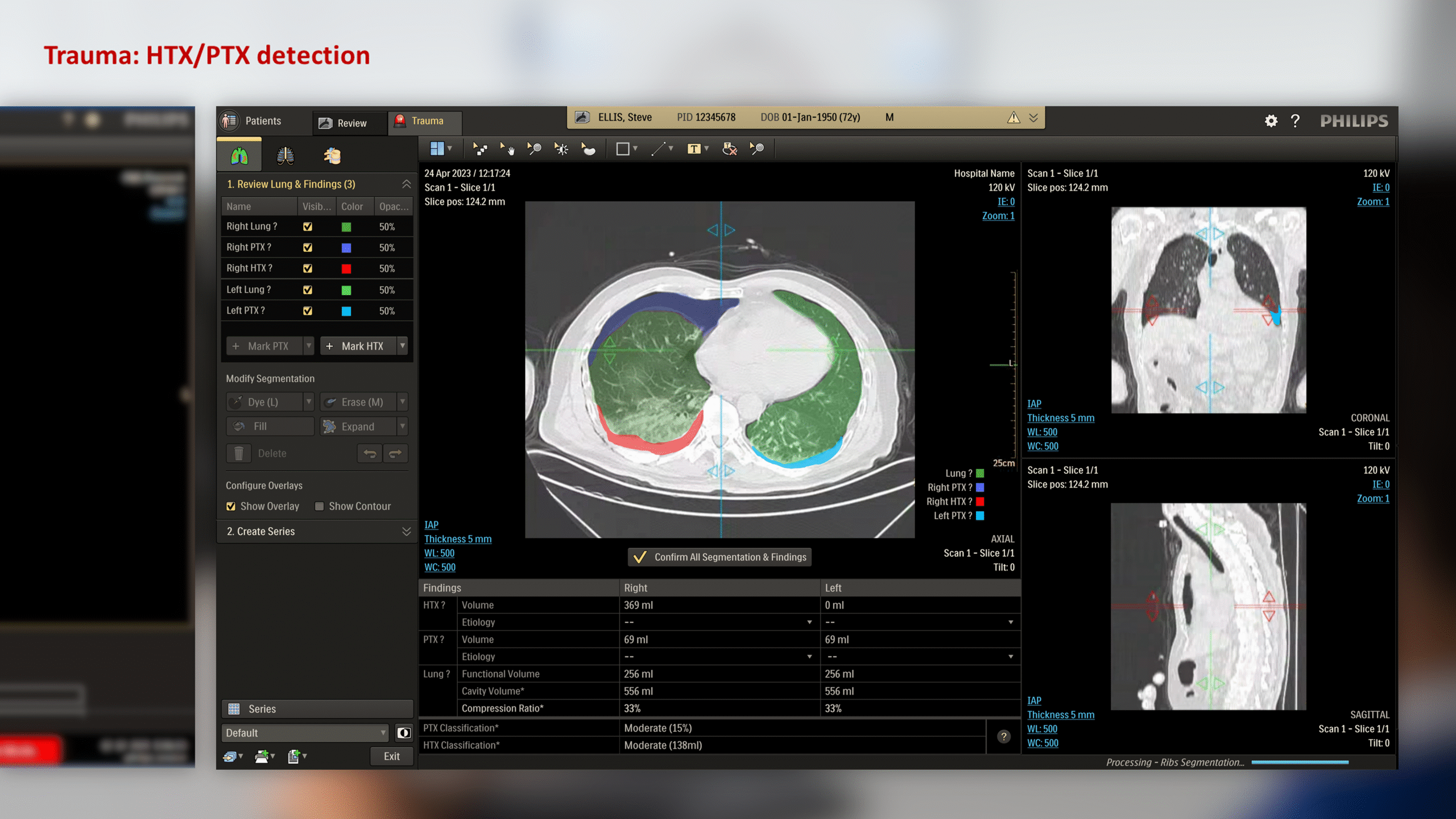Viewport: 1456px width, 819px height.
Task: Uncheck Right PTX visibility checkbox
Action: (308, 247)
